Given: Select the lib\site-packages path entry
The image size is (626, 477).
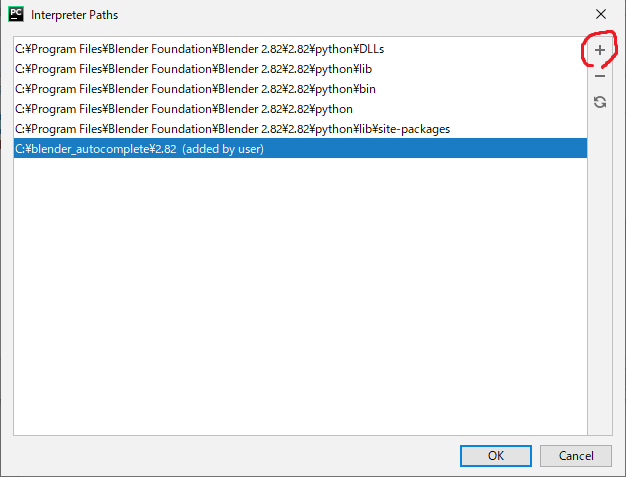Looking at the screenshot, I should [x=300, y=129].
